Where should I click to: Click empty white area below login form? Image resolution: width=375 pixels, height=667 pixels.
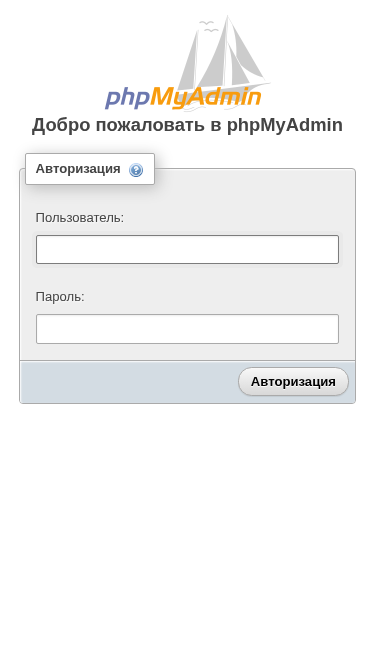pos(188,532)
